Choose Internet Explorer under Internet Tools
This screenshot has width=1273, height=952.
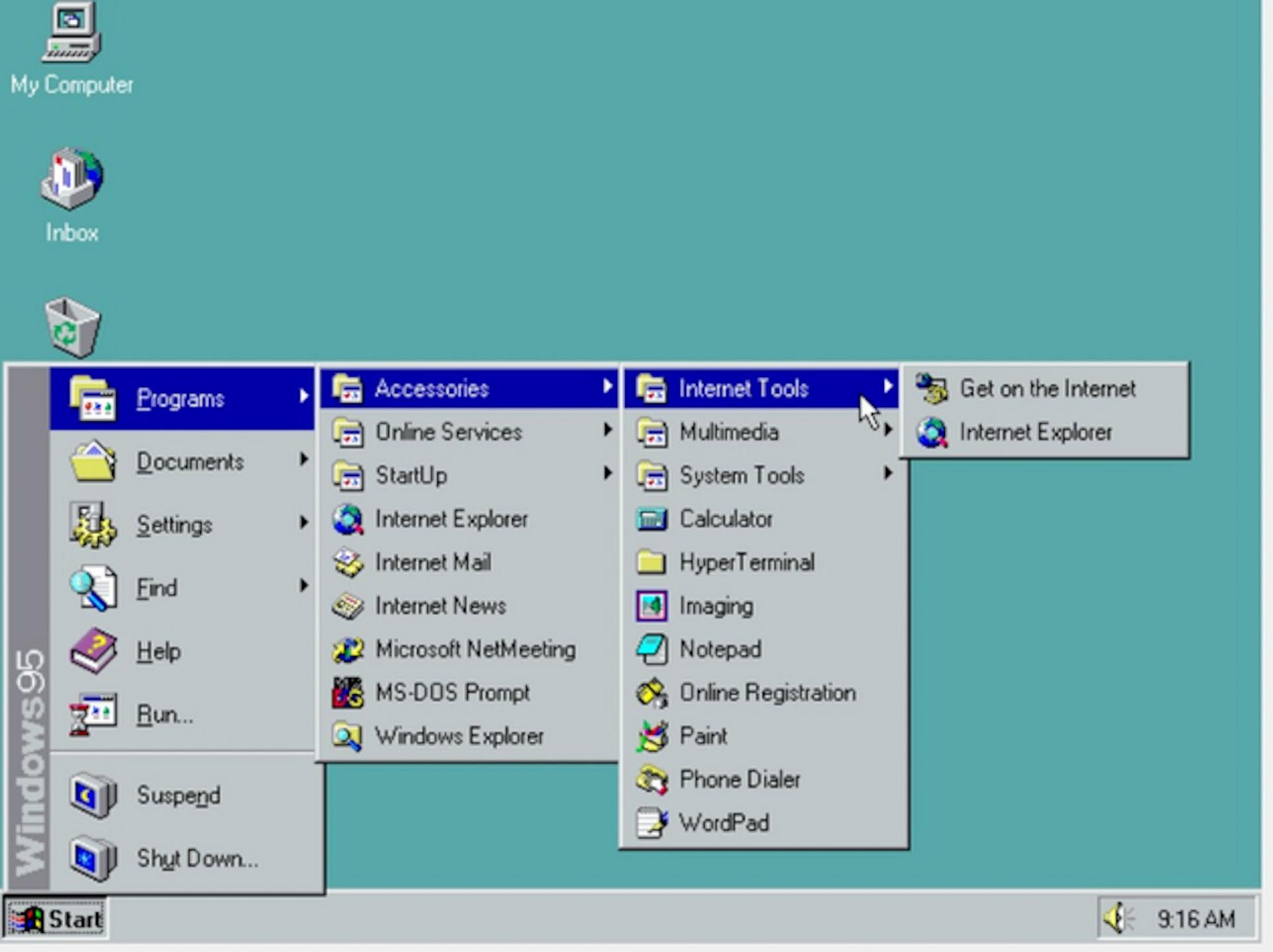click(x=1034, y=432)
